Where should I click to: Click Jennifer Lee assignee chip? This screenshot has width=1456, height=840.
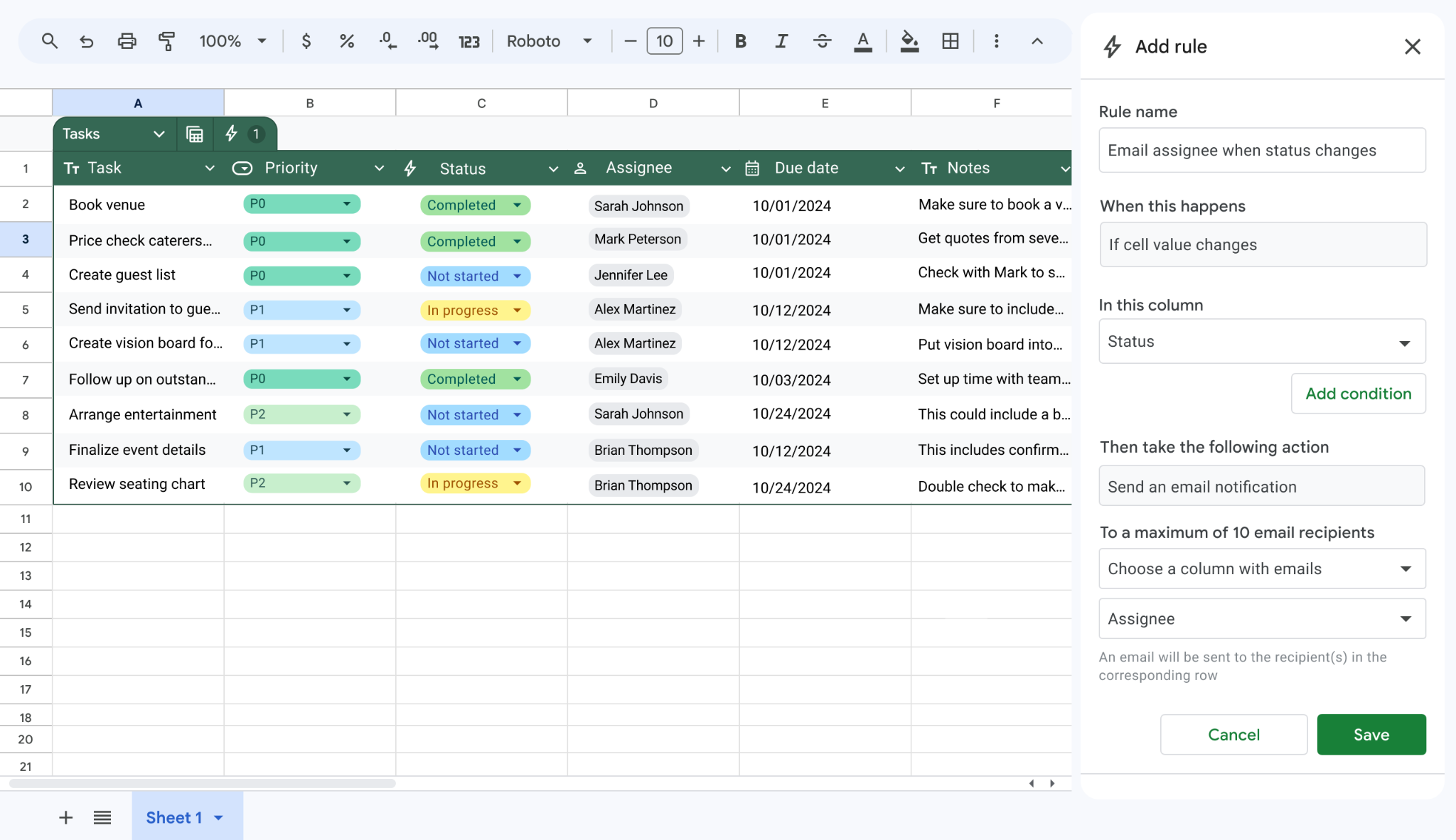tap(631, 275)
